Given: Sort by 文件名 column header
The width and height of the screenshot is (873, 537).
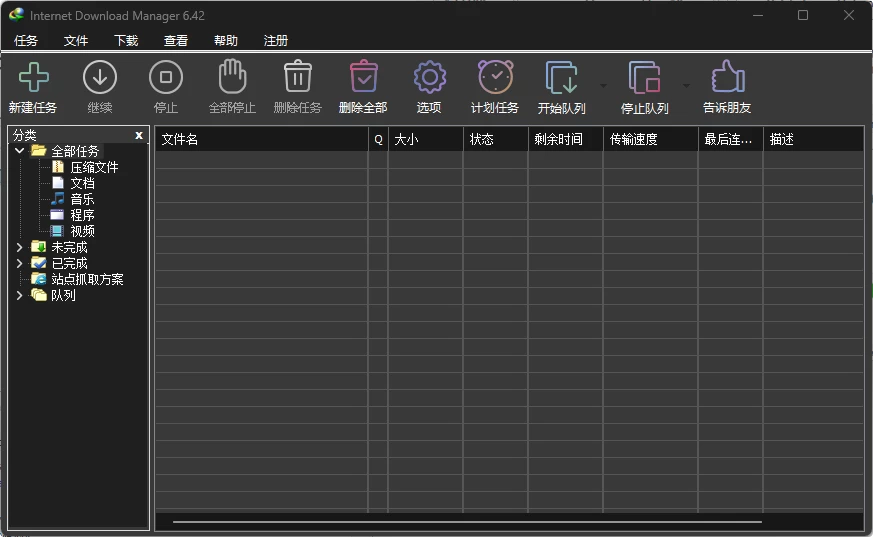Looking at the screenshot, I should tap(260, 139).
